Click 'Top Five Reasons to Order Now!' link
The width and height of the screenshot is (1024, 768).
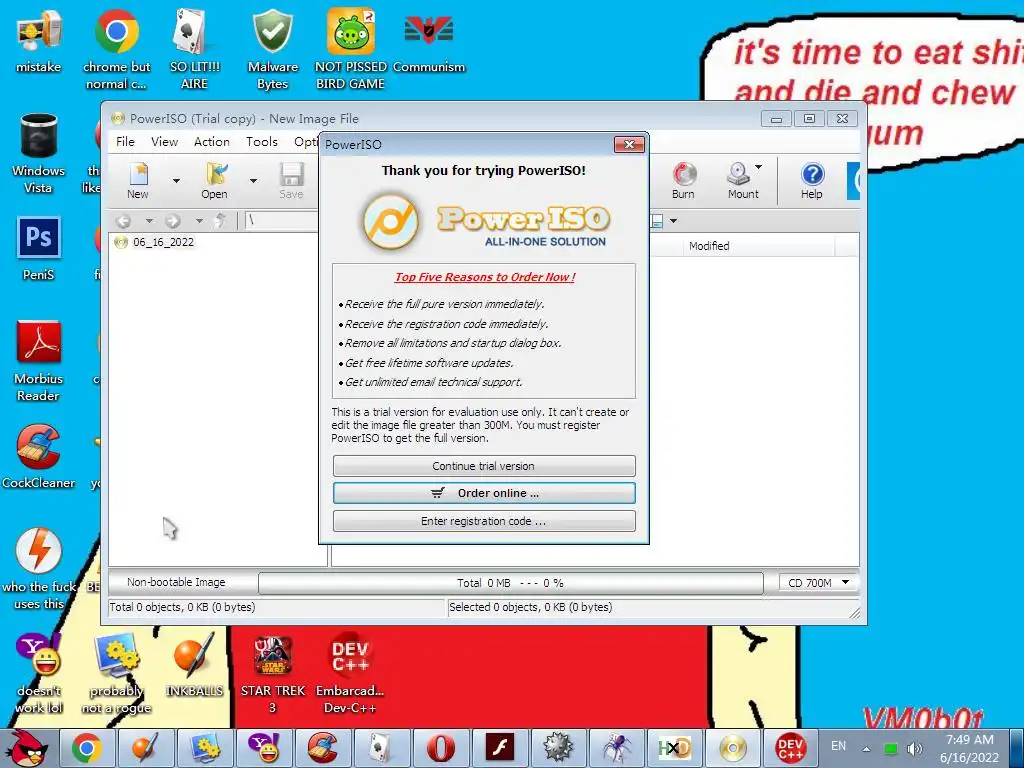pyautogui.click(x=485, y=277)
